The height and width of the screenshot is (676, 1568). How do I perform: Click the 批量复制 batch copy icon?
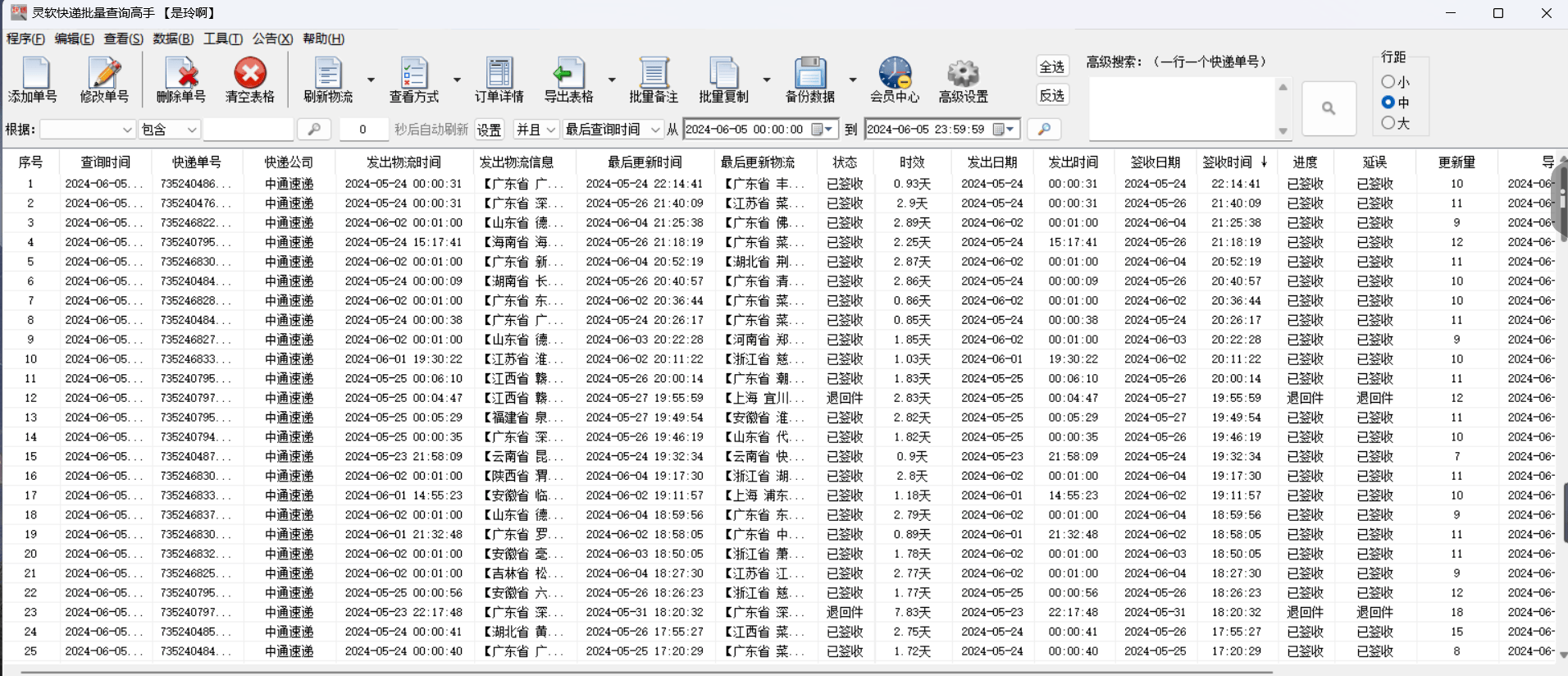click(x=724, y=80)
